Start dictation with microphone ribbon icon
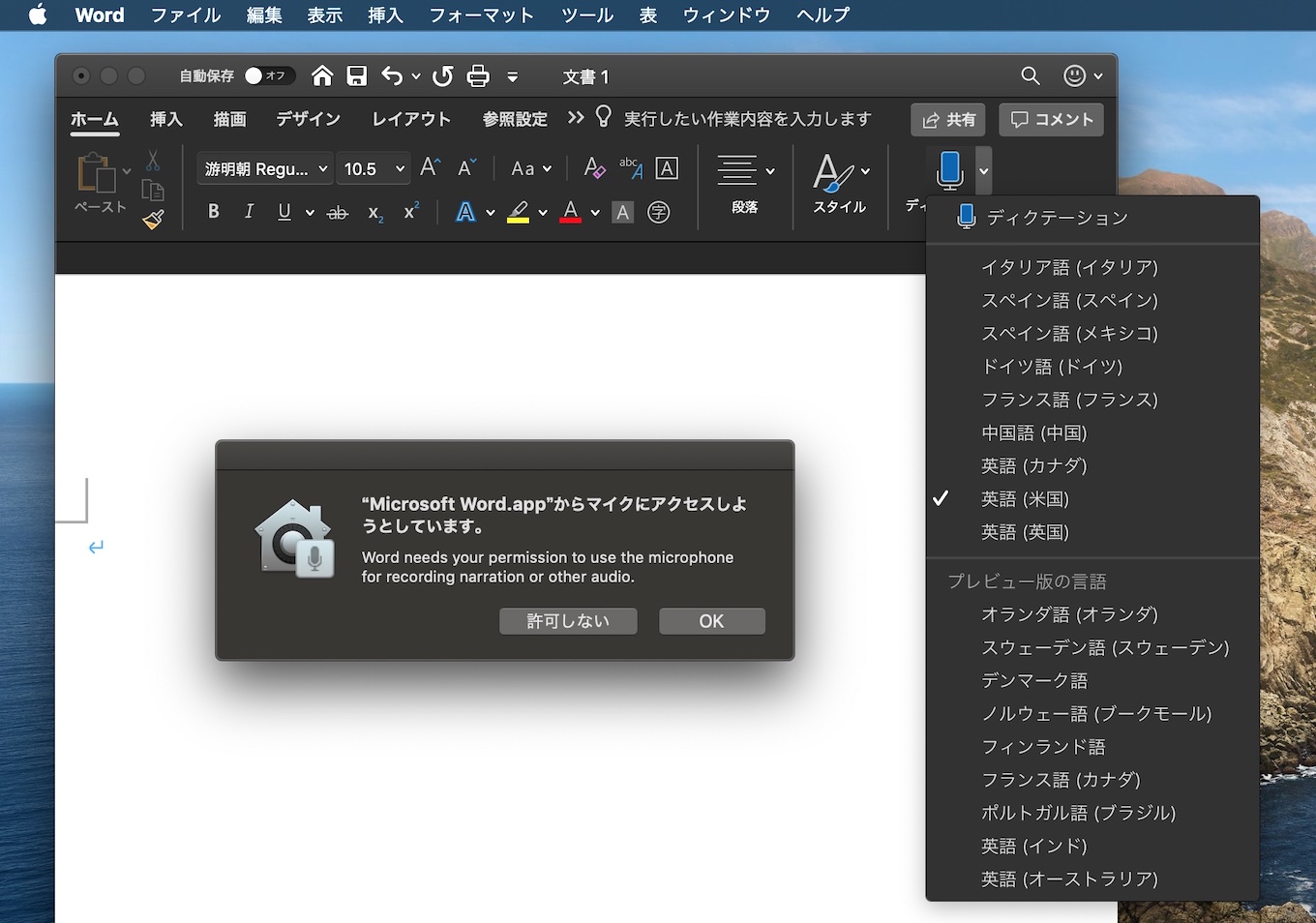Viewport: 1316px width, 923px height. [x=950, y=170]
